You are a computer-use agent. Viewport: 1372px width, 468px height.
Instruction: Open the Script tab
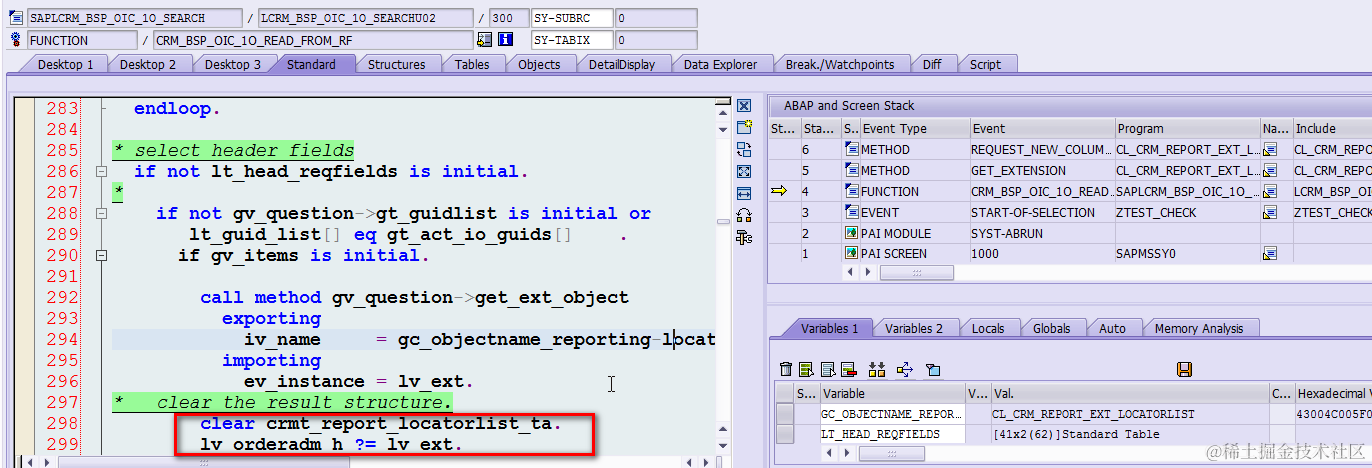click(985, 64)
